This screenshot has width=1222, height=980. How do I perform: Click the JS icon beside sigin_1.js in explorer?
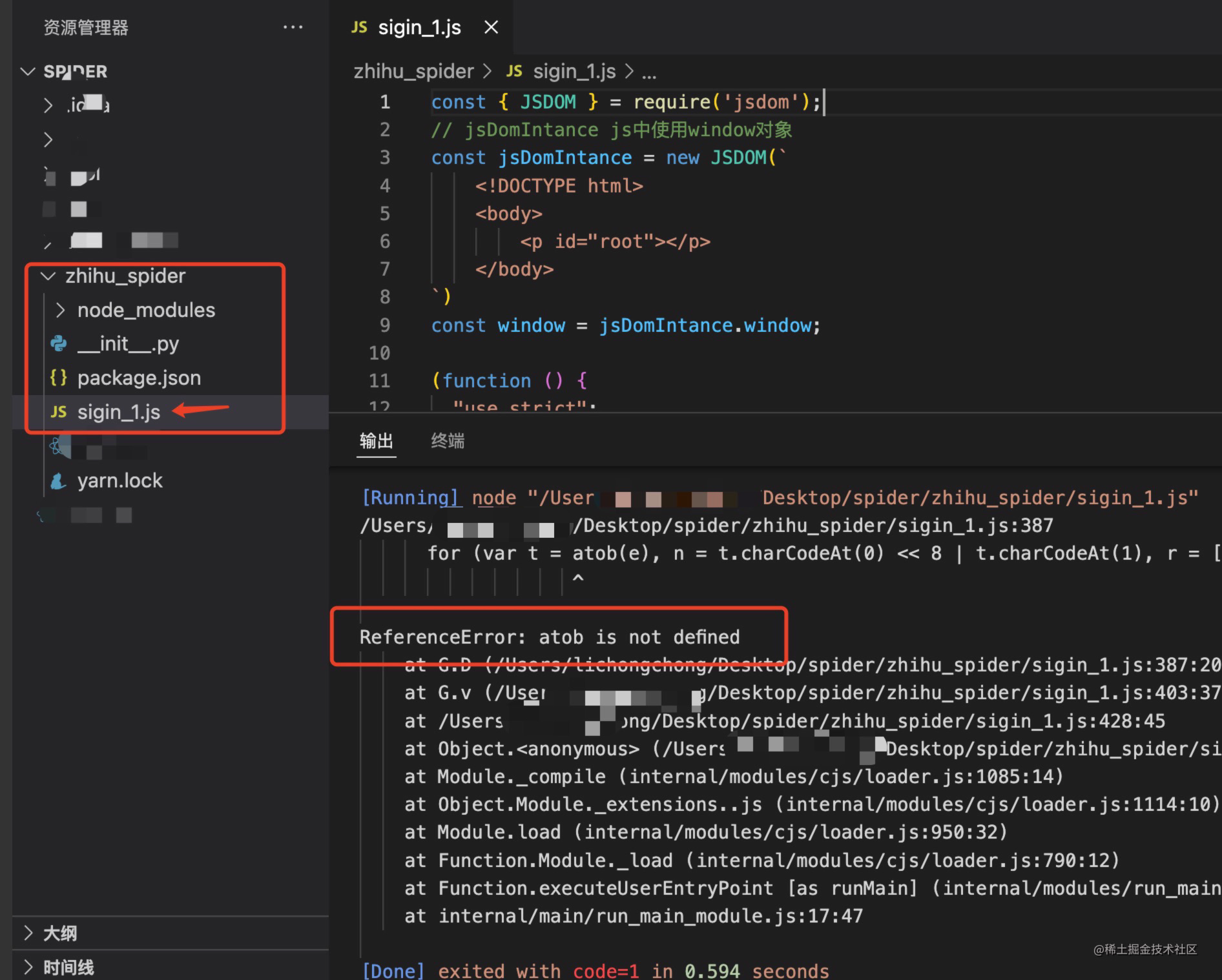click(x=59, y=412)
